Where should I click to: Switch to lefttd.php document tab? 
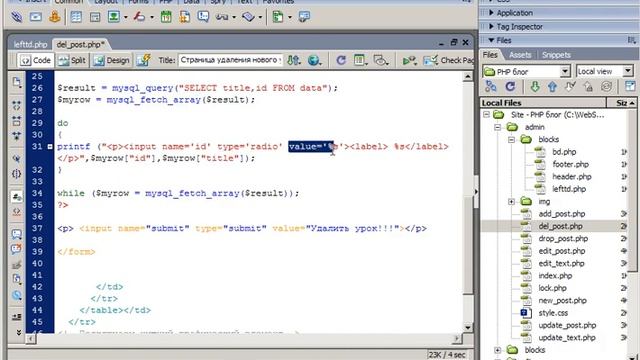click(x=30, y=44)
